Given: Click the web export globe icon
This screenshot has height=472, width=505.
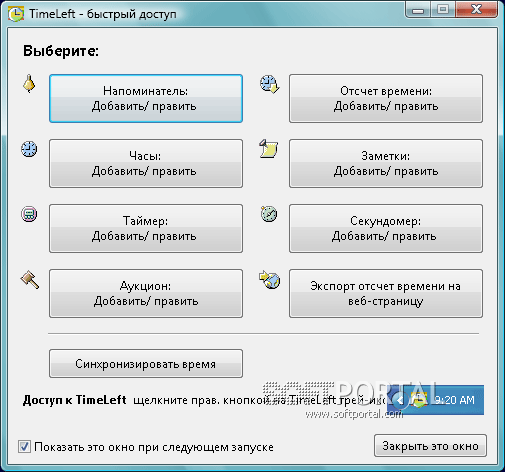Looking at the screenshot, I should tap(269, 279).
